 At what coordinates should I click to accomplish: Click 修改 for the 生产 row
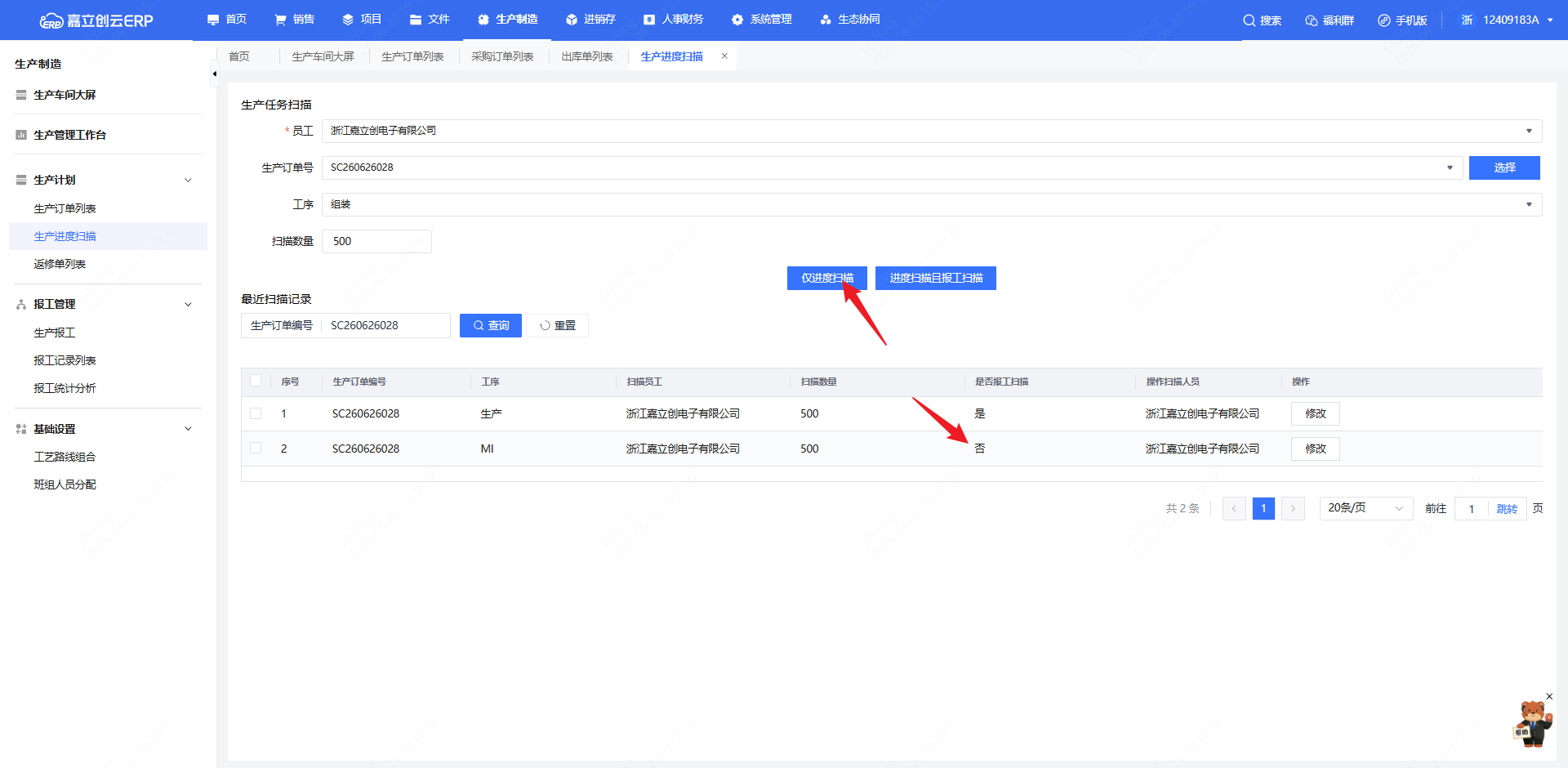click(1316, 413)
